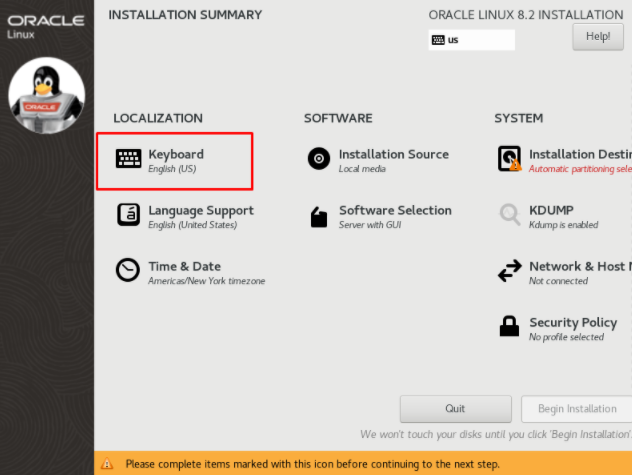Click the 'English (United States)' text
This screenshot has height=475, width=632.
click(193, 225)
